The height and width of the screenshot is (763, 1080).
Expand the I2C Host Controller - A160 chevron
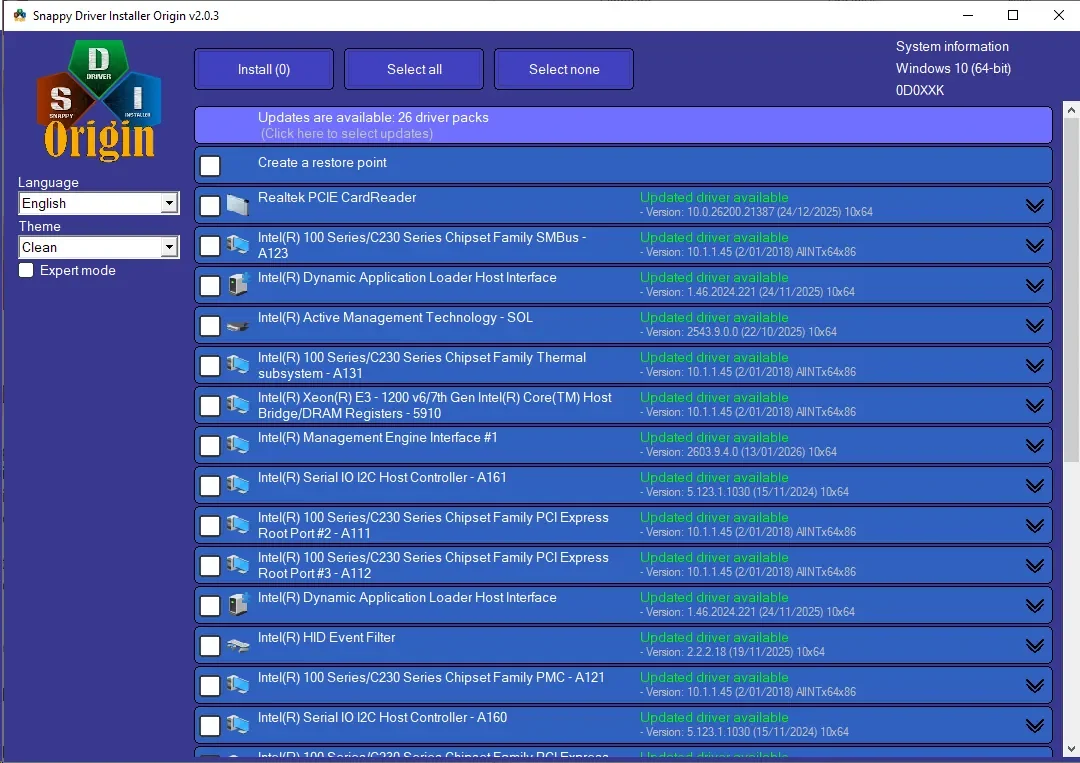click(x=1035, y=725)
